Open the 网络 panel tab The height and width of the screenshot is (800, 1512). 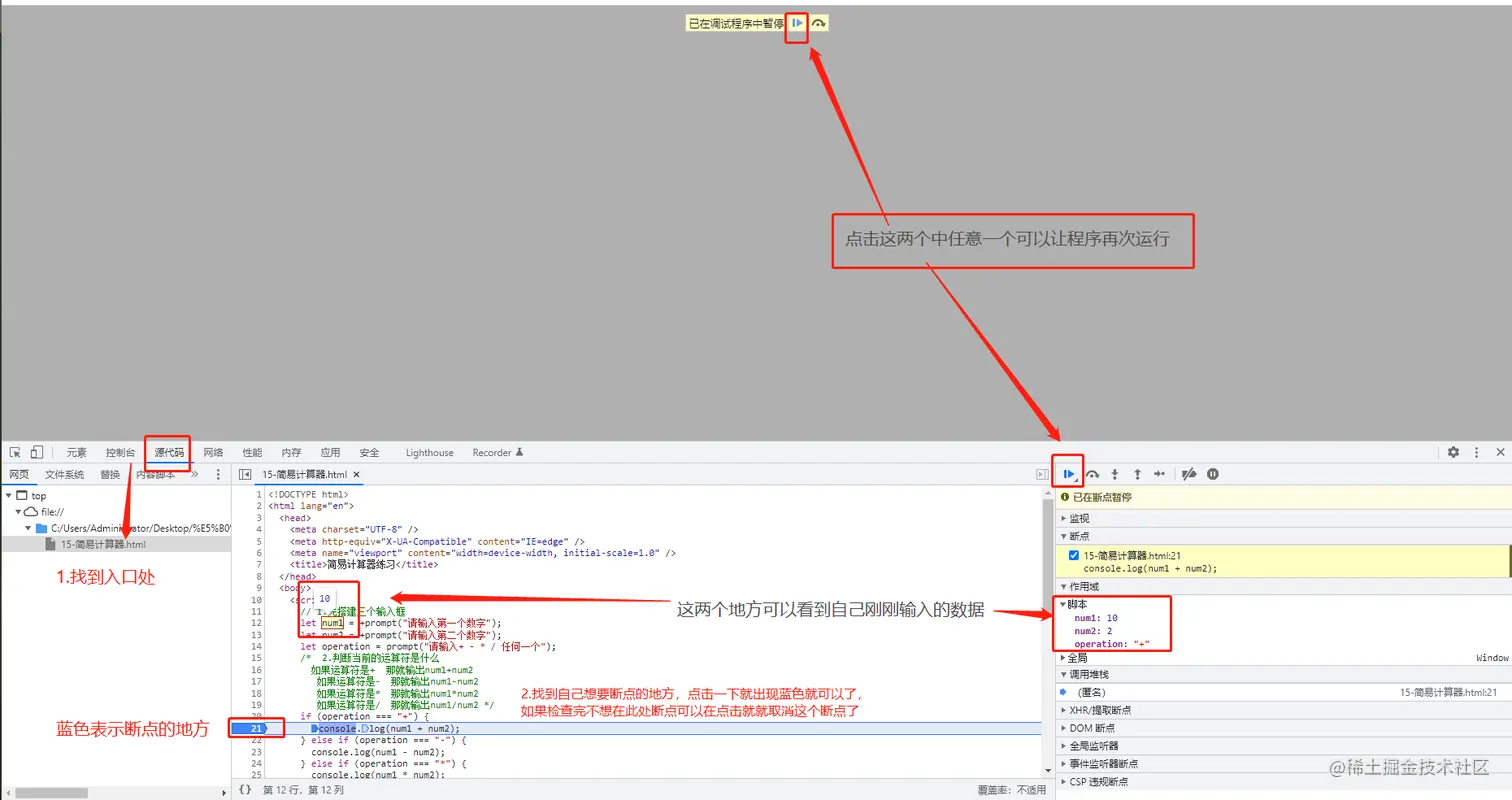(x=212, y=452)
